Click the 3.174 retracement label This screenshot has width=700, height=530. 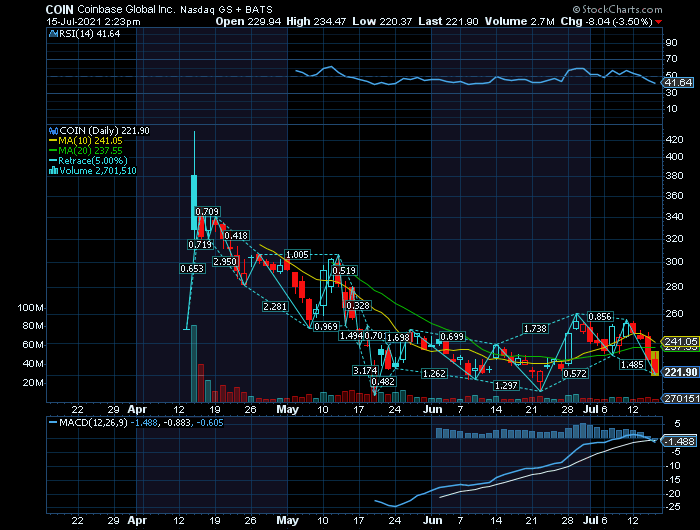click(x=365, y=370)
